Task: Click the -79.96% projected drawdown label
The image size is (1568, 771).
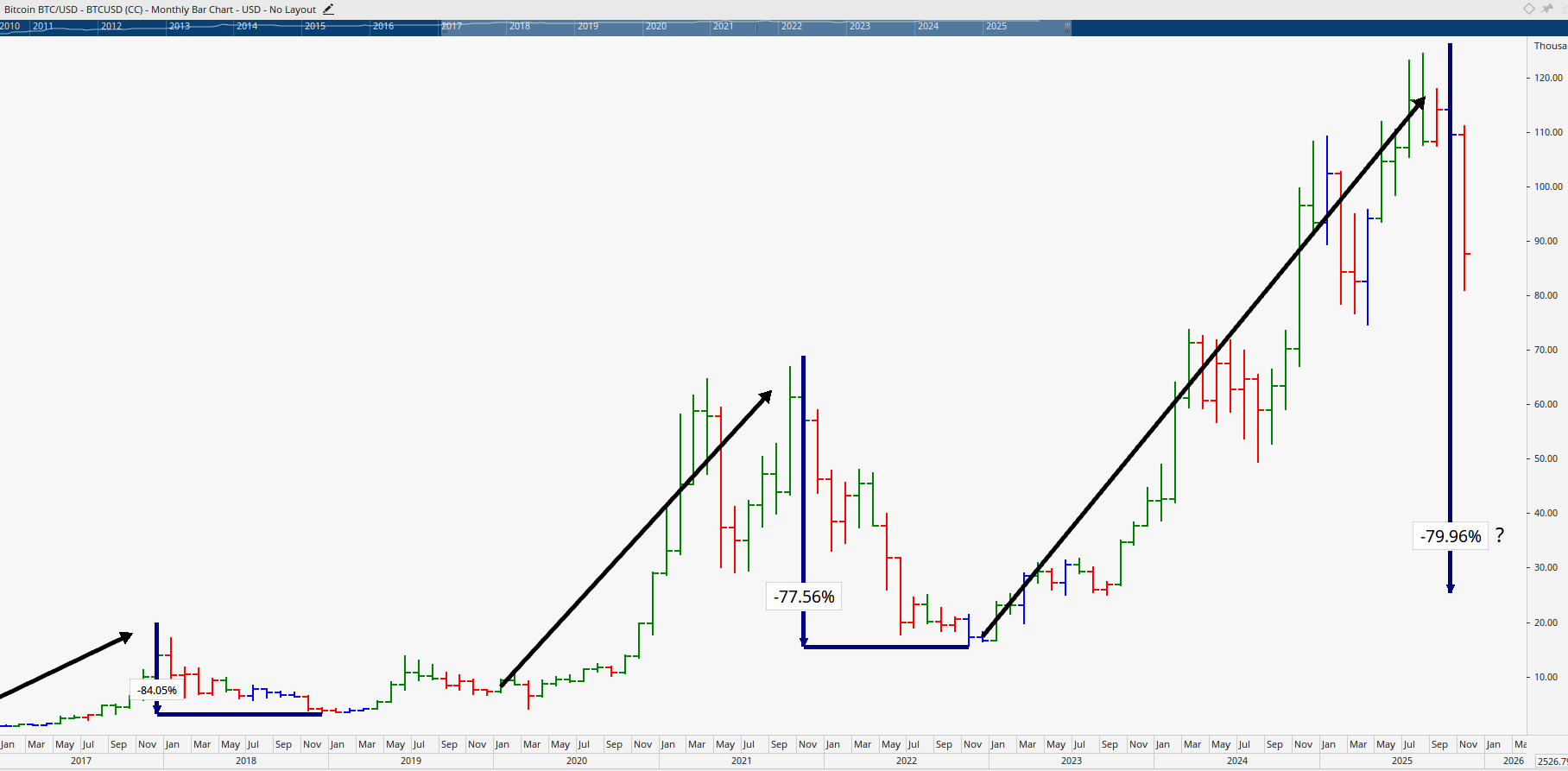Action: 1451,536
